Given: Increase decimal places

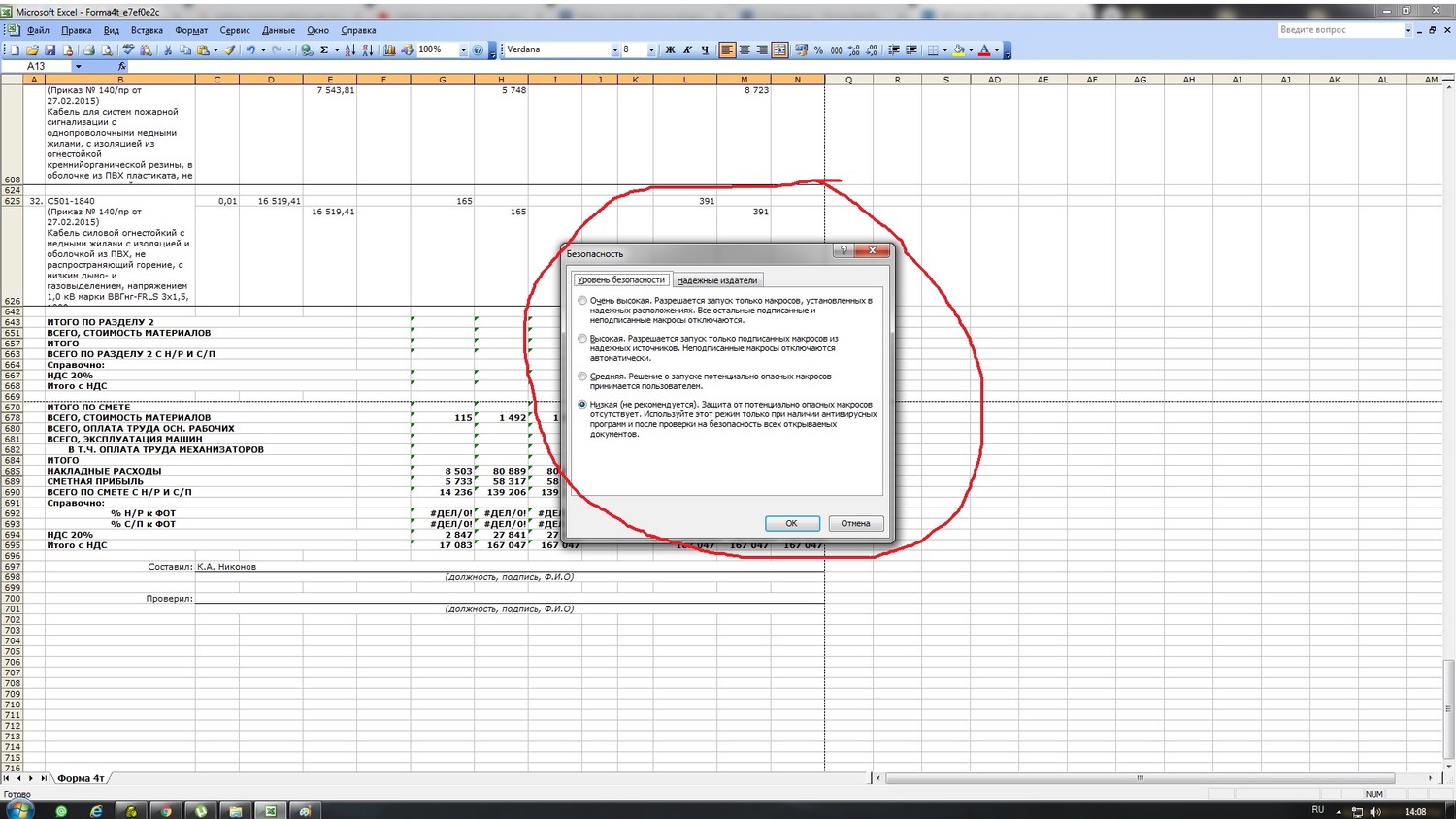Looking at the screenshot, I should [x=854, y=49].
